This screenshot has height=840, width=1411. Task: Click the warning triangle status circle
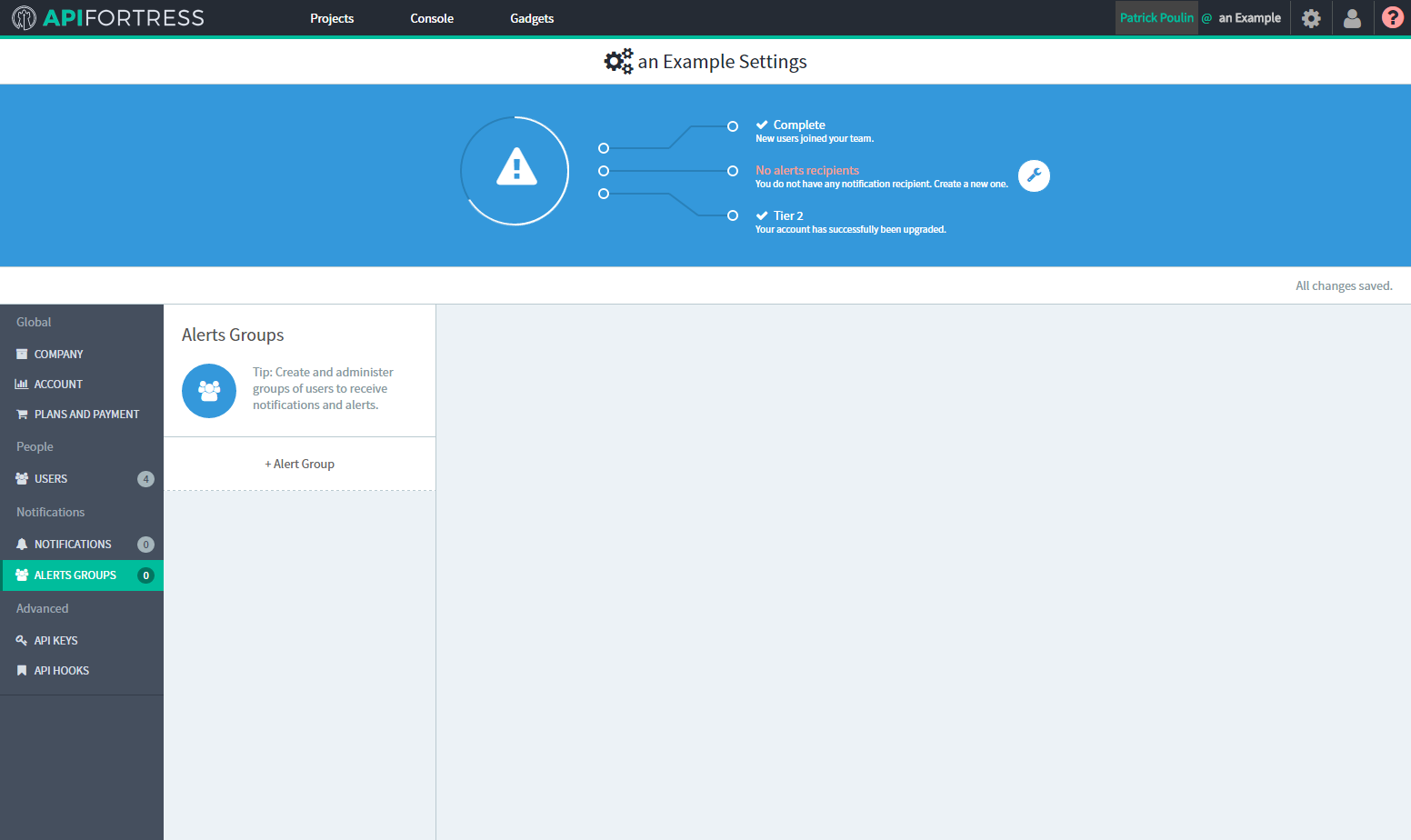click(515, 170)
